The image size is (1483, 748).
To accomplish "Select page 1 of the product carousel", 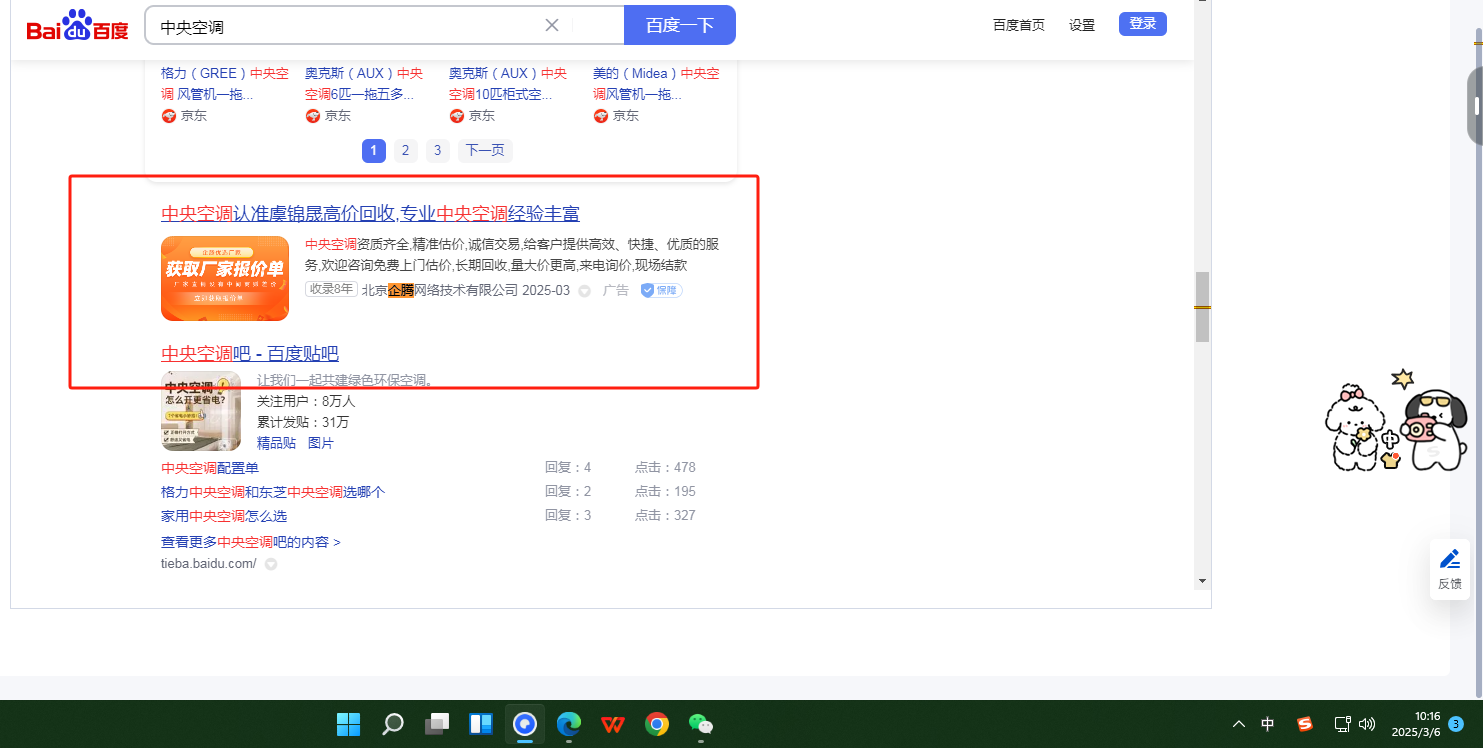I will coord(373,151).
